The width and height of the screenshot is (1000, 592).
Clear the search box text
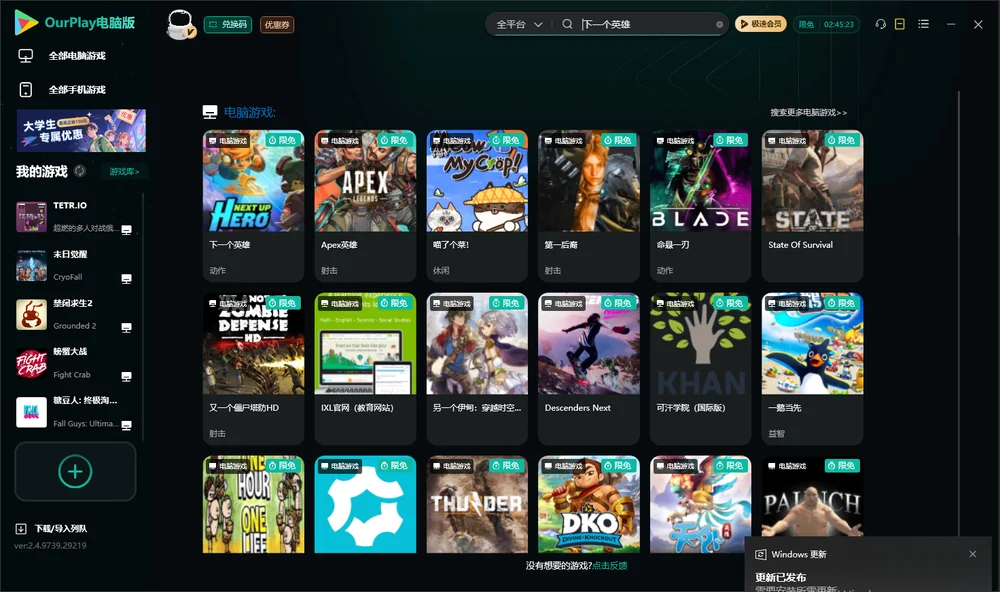[x=719, y=24]
